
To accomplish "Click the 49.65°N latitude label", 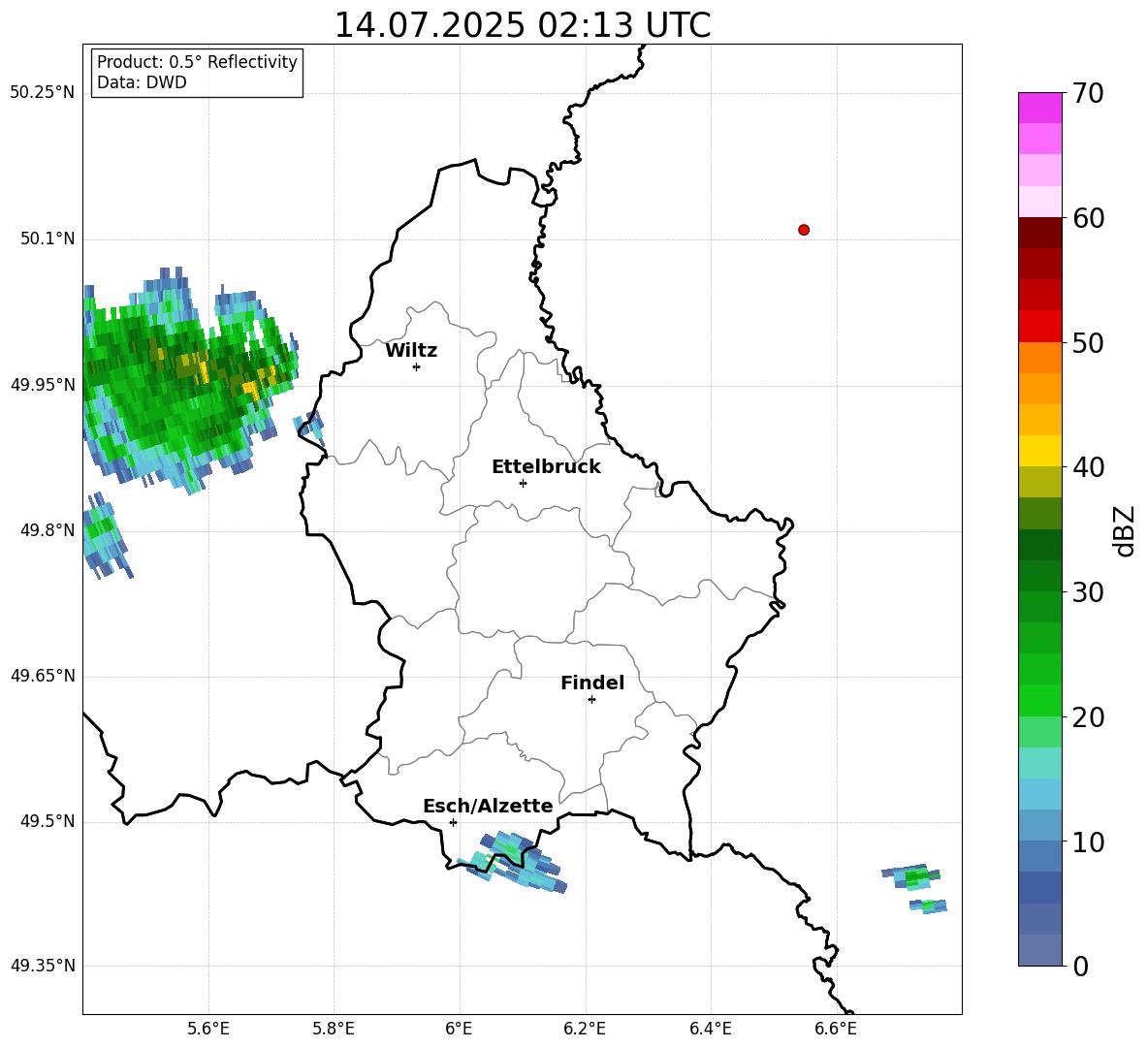I will 43,676.
